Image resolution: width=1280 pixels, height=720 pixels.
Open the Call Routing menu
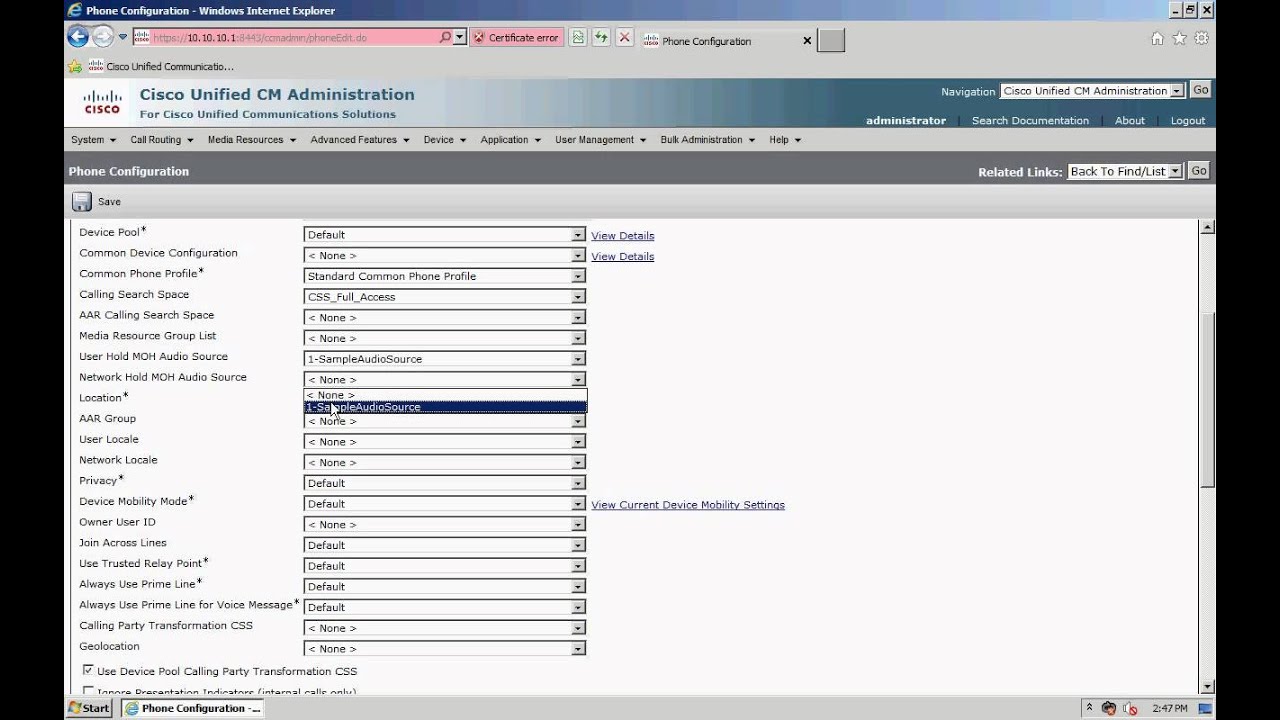pyautogui.click(x=161, y=140)
